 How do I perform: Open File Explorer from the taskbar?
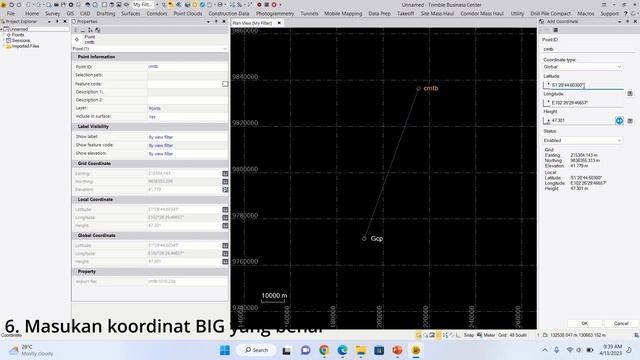click(x=361, y=350)
